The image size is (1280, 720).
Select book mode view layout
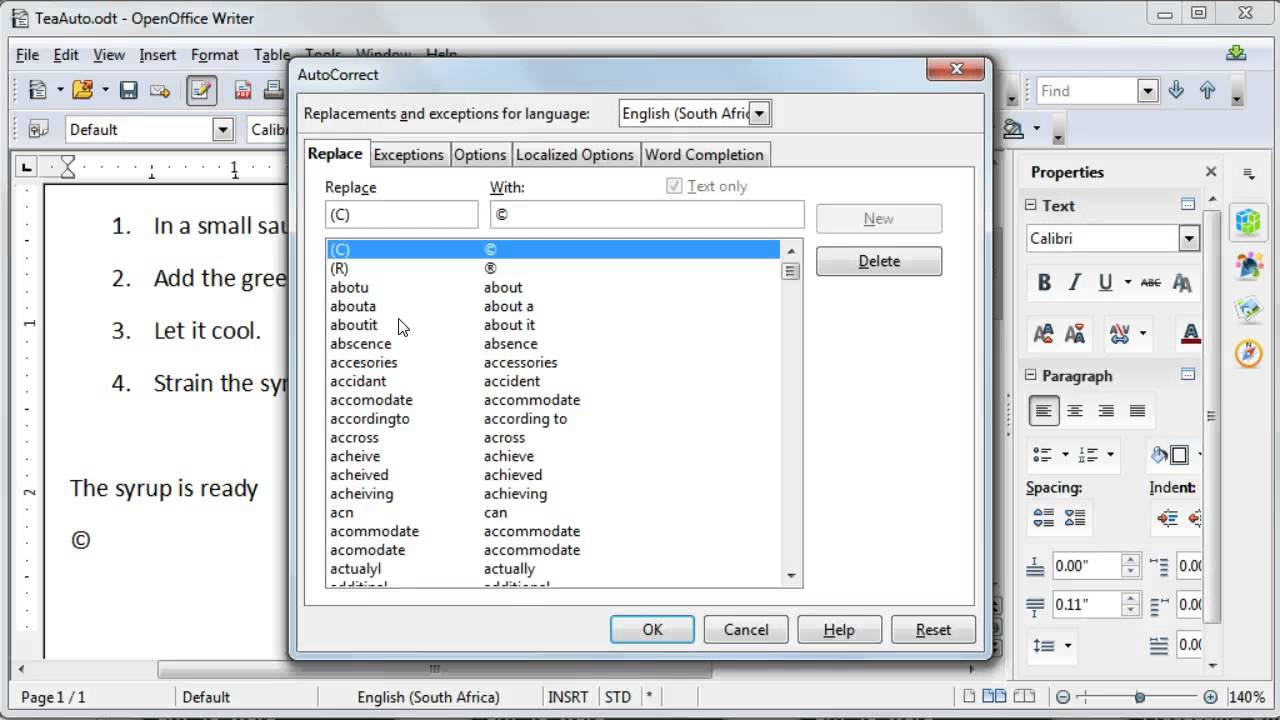pyautogui.click(x=1022, y=697)
